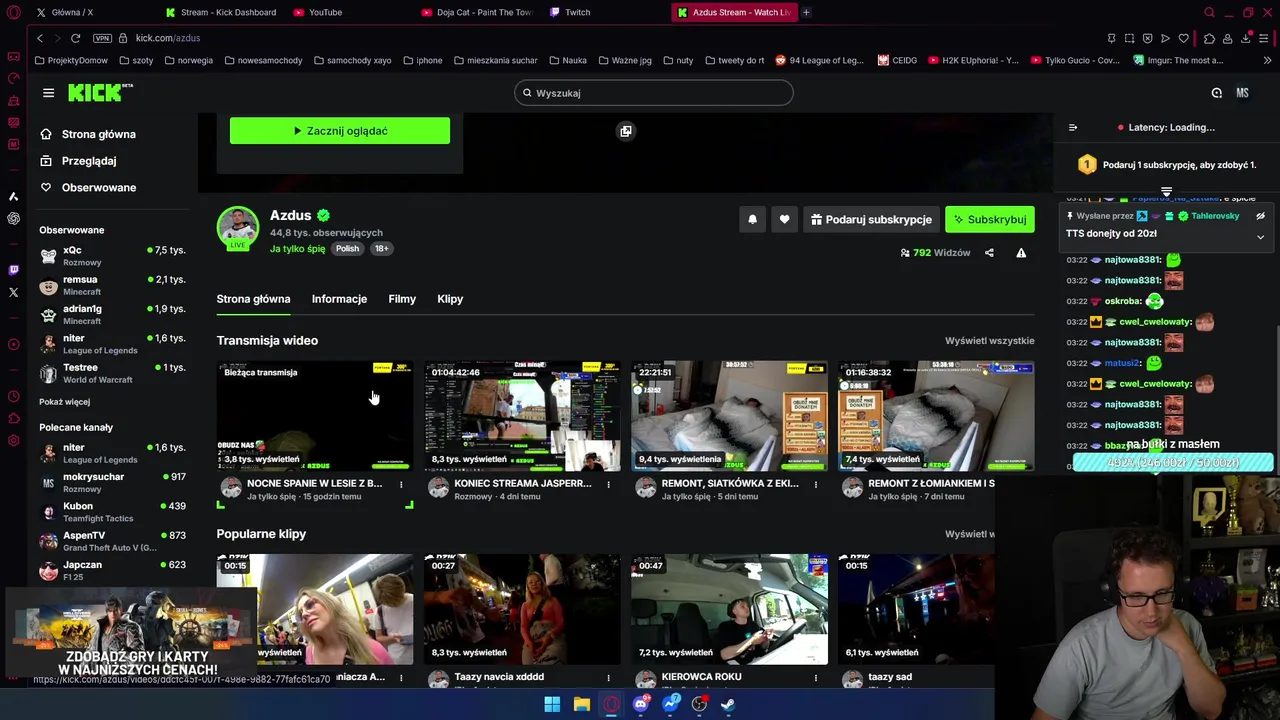
Task: Open the MS user avatar menu
Action: pyautogui.click(x=1242, y=93)
